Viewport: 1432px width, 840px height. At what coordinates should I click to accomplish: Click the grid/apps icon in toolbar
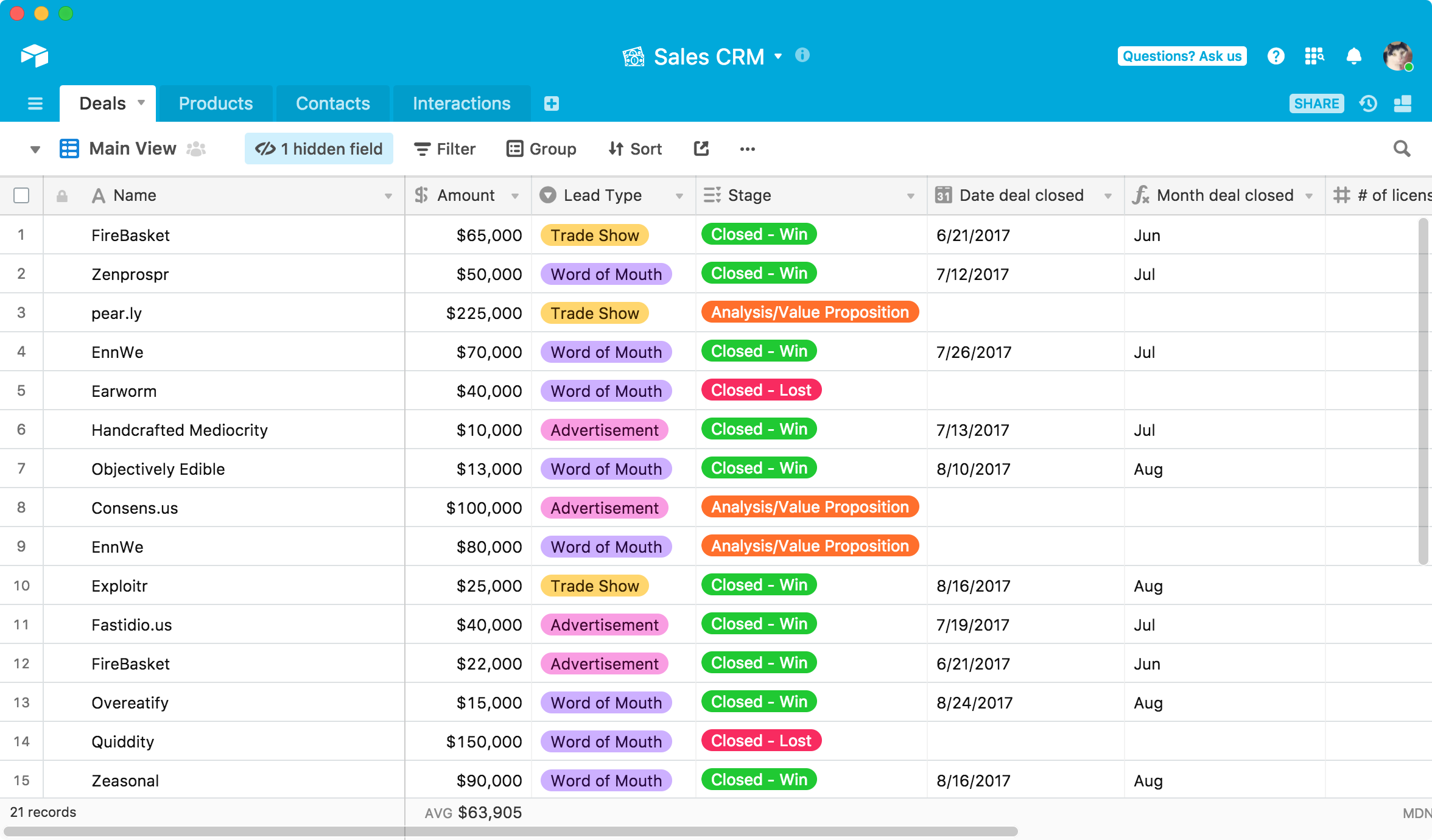tap(1313, 55)
